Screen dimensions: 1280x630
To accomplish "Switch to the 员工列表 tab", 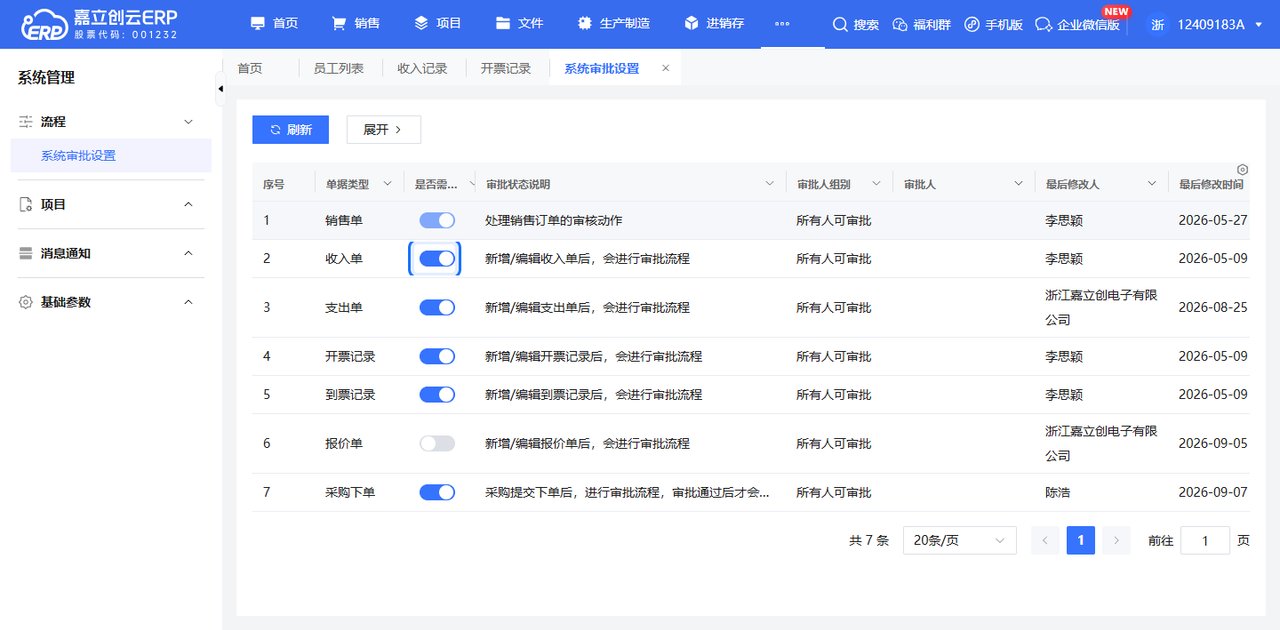I will (339, 68).
